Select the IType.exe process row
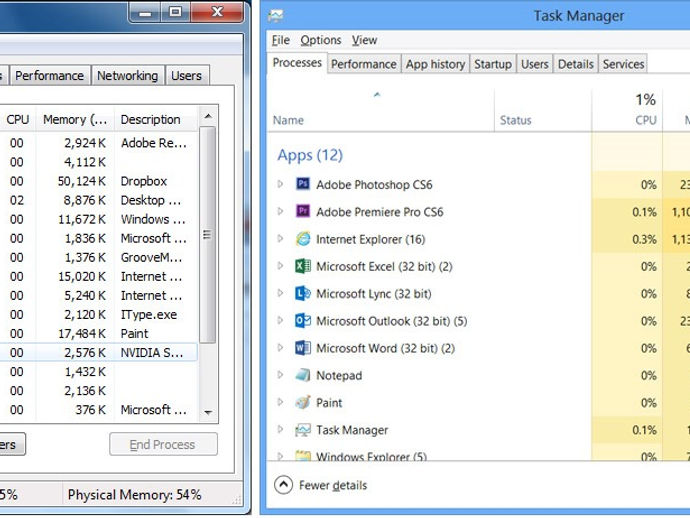This screenshot has width=690, height=518. 99,314
